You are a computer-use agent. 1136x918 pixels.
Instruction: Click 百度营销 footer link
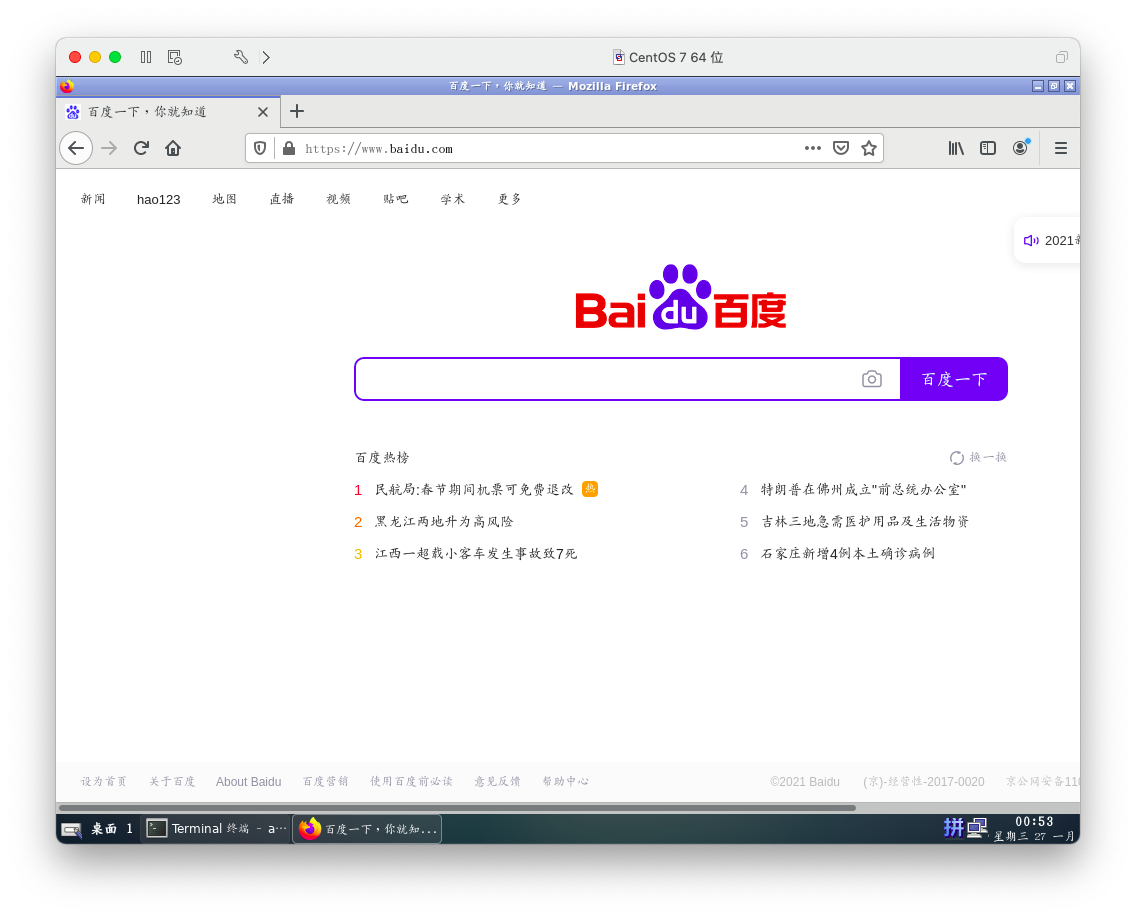(325, 782)
